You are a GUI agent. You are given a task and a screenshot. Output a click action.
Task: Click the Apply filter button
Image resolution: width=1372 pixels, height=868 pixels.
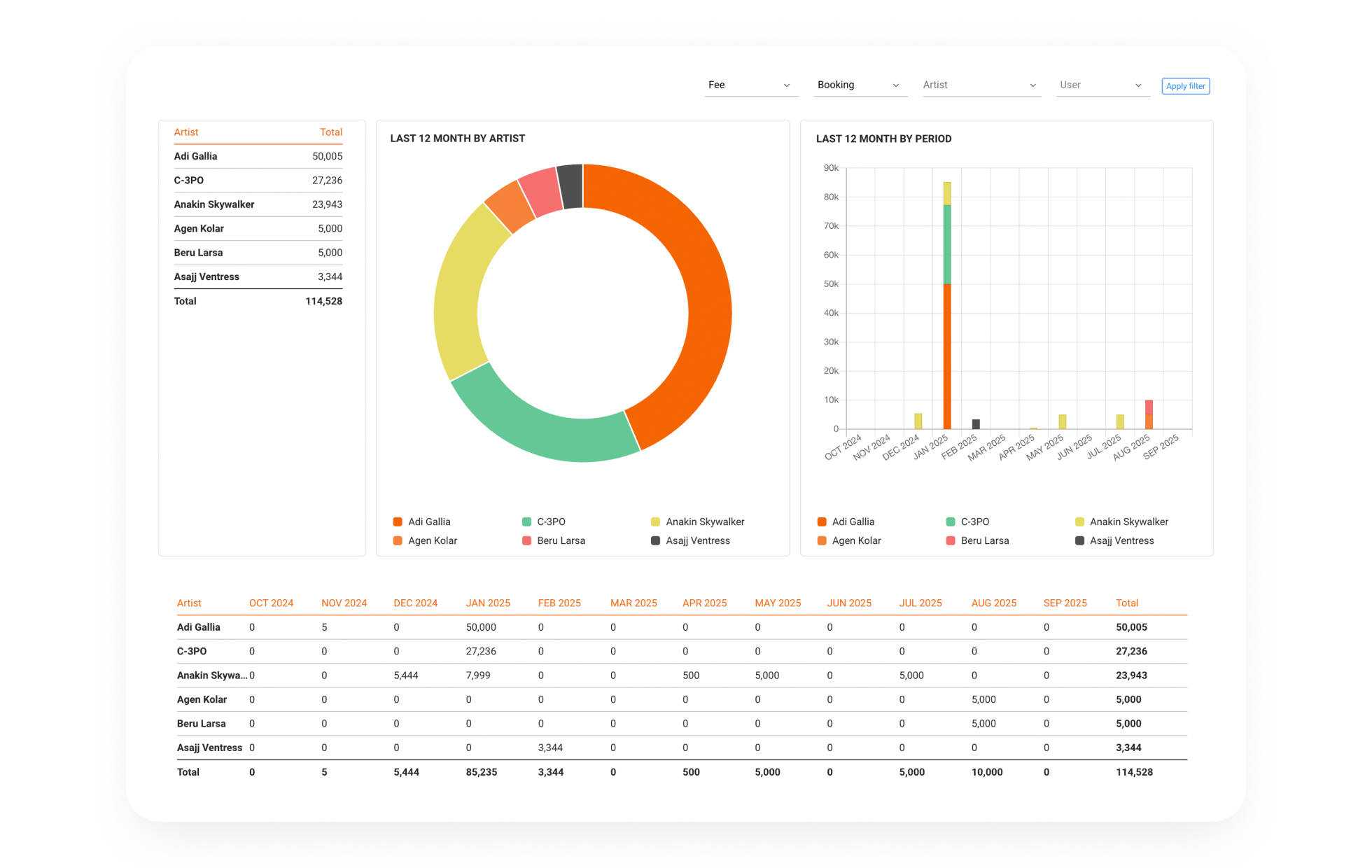point(1185,86)
